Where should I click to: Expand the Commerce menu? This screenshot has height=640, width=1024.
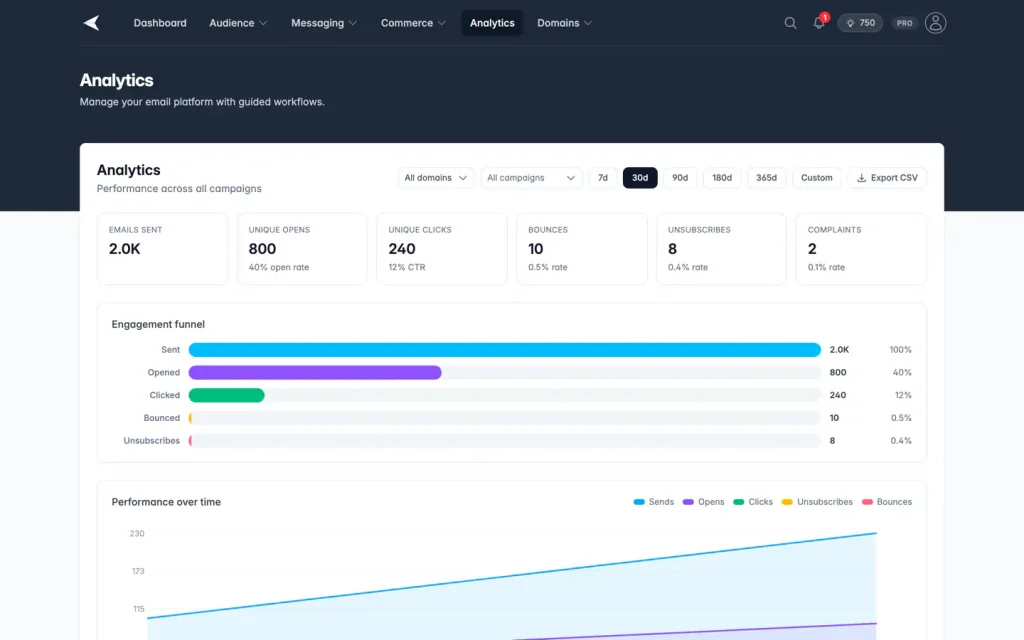pos(413,23)
